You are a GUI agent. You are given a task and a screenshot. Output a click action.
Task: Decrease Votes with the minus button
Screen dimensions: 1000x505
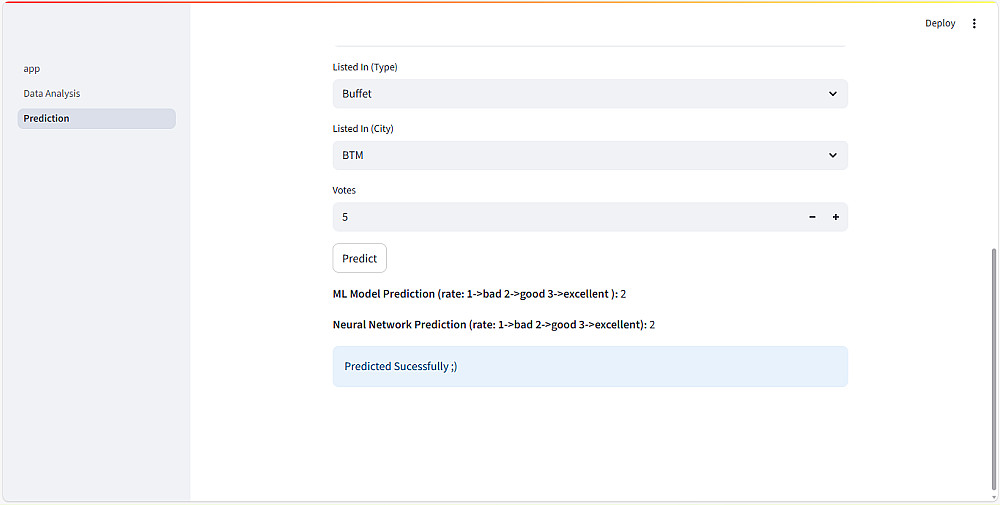[x=812, y=217]
